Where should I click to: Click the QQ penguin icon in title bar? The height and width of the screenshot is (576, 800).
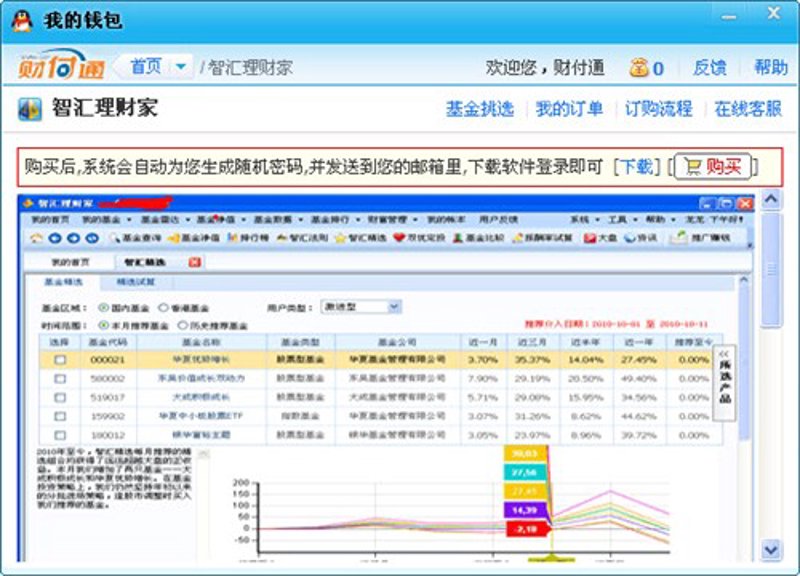pos(22,21)
